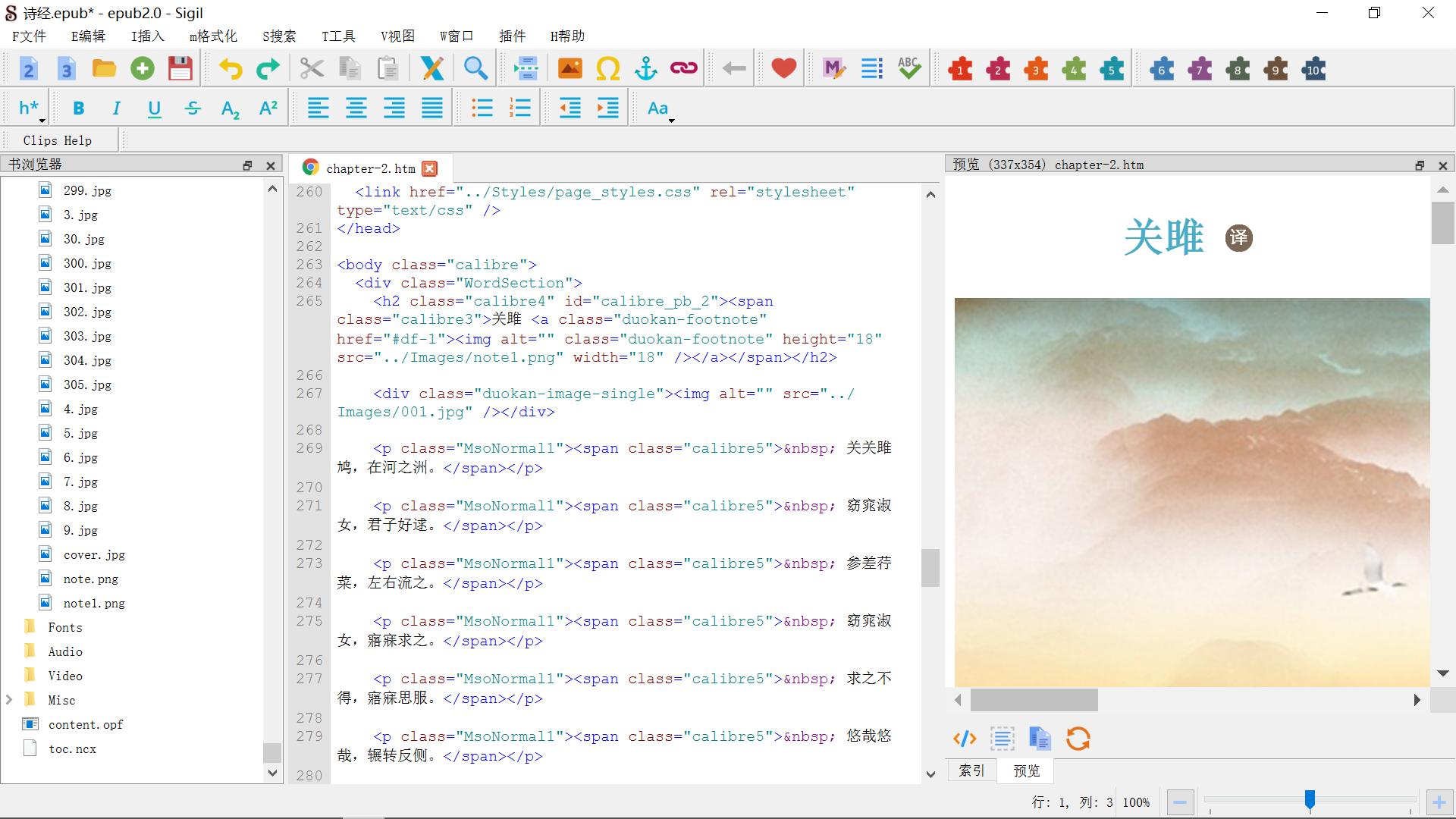Viewport: 1456px width, 819px height.
Task: Insert a special character with the Omega icon
Action: (608, 68)
